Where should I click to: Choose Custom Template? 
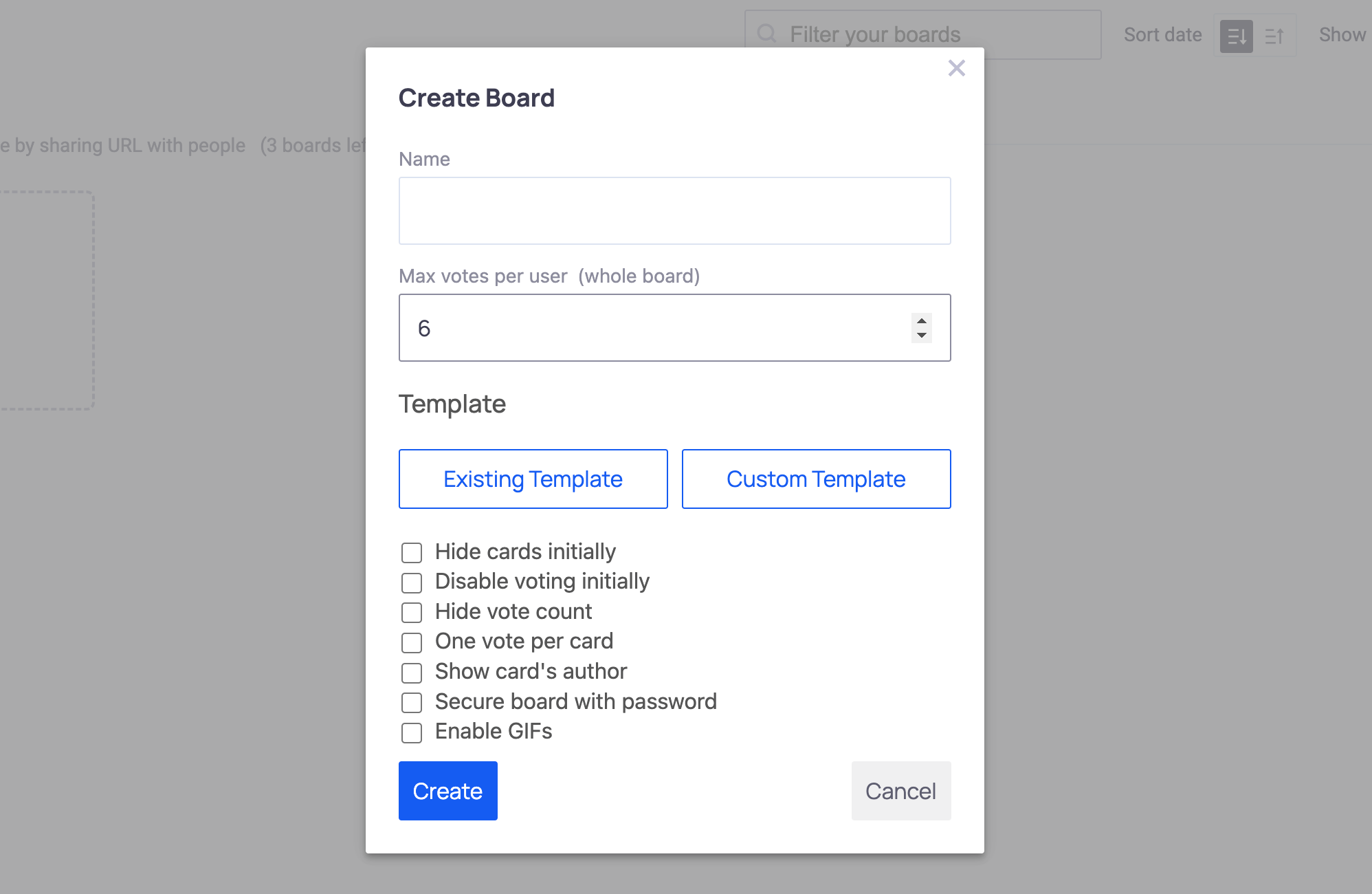pyautogui.click(x=816, y=479)
